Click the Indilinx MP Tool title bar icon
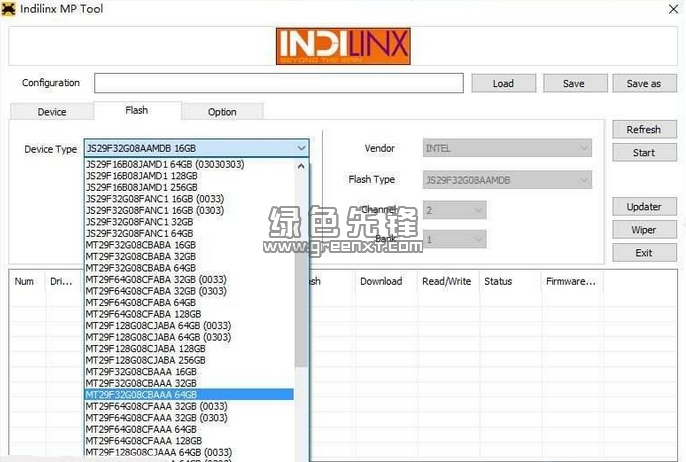The width and height of the screenshot is (686, 462). (x=8, y=9)
